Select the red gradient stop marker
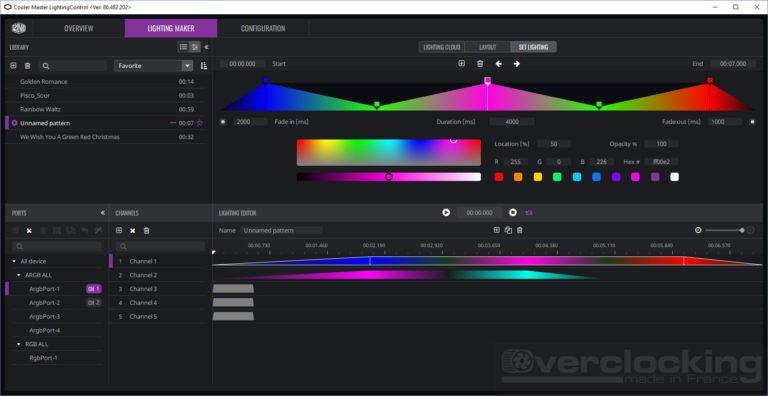 click(x=710, y=80)
